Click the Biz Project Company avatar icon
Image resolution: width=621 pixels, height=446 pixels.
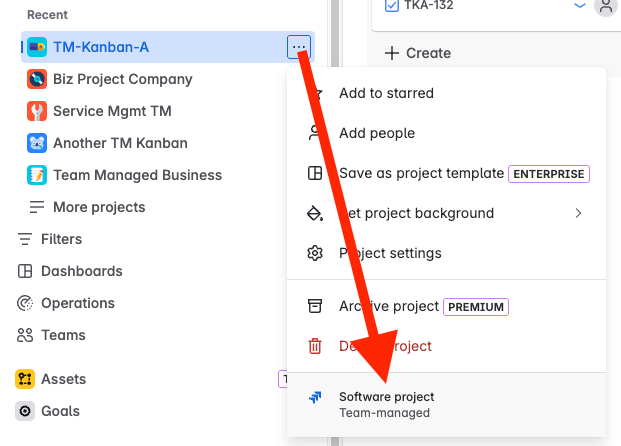pyautogui.click(x=37, y=79)
